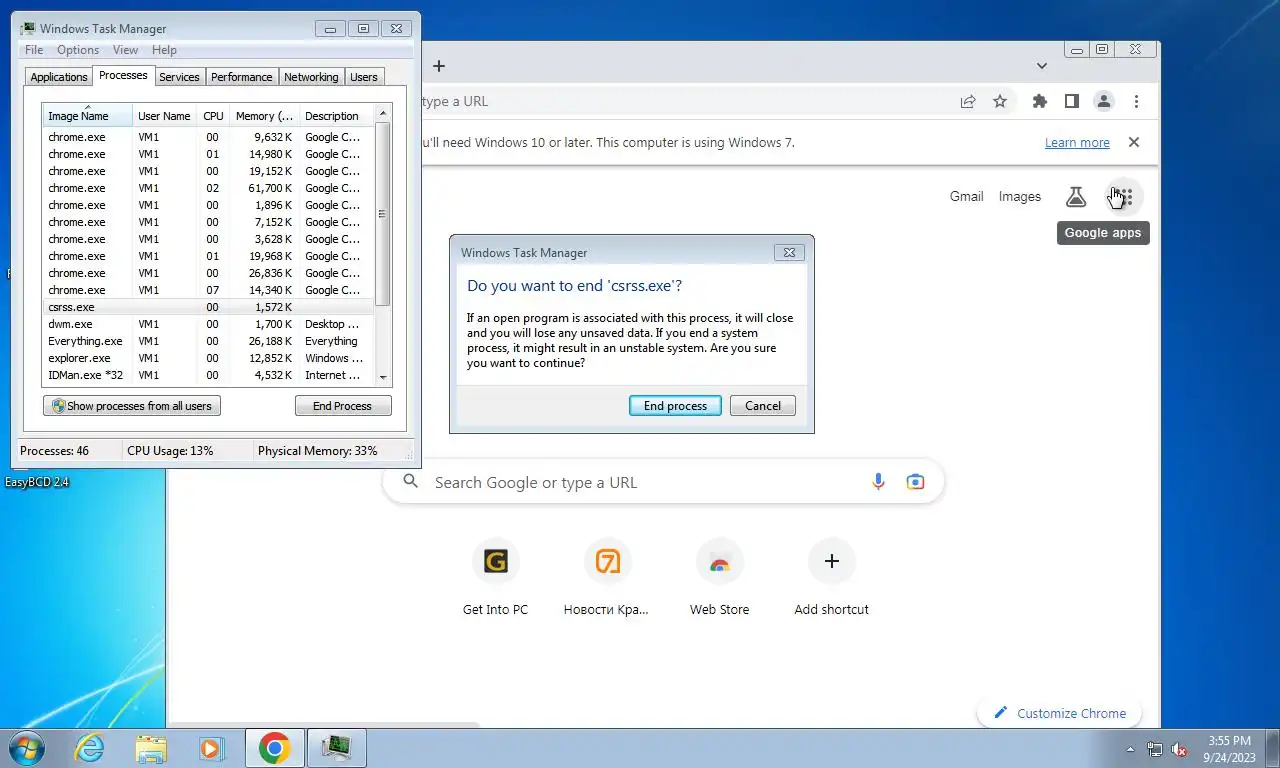Click process list scrollbar down arrow
This screenshot has width=1280, height=768.
382,377
